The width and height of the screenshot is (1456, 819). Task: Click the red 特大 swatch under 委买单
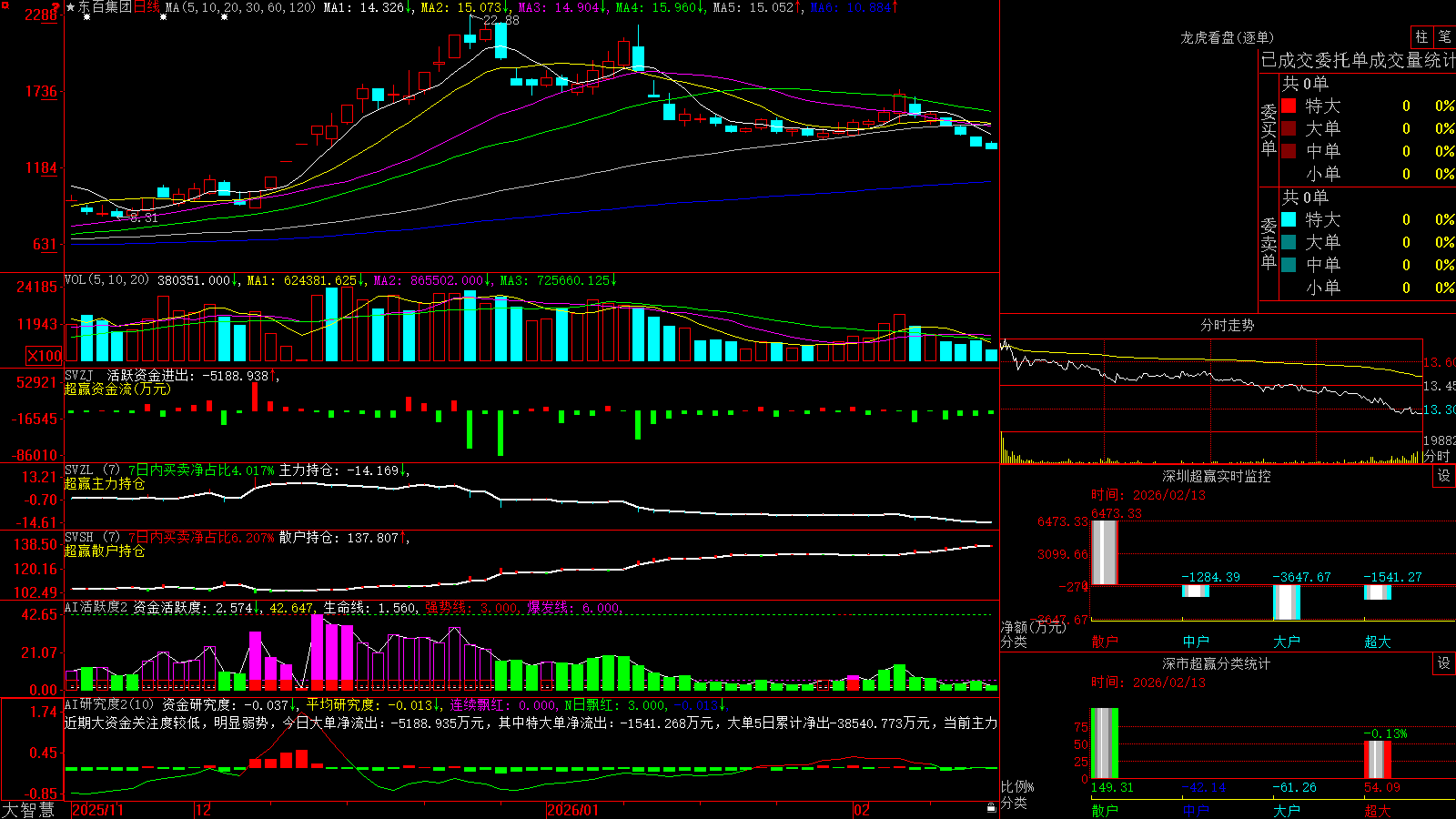coord(1289,106)
